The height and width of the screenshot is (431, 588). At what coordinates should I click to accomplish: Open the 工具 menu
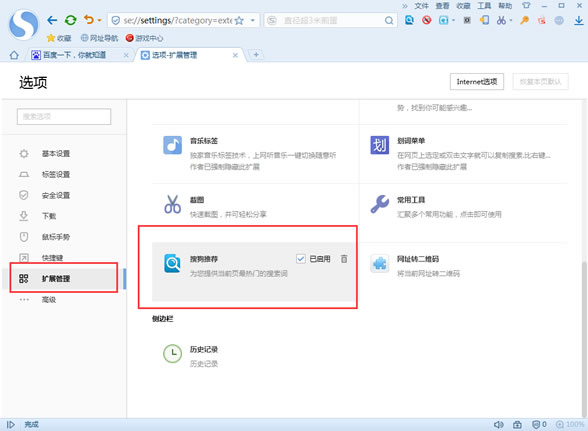(x=484, y=6)
